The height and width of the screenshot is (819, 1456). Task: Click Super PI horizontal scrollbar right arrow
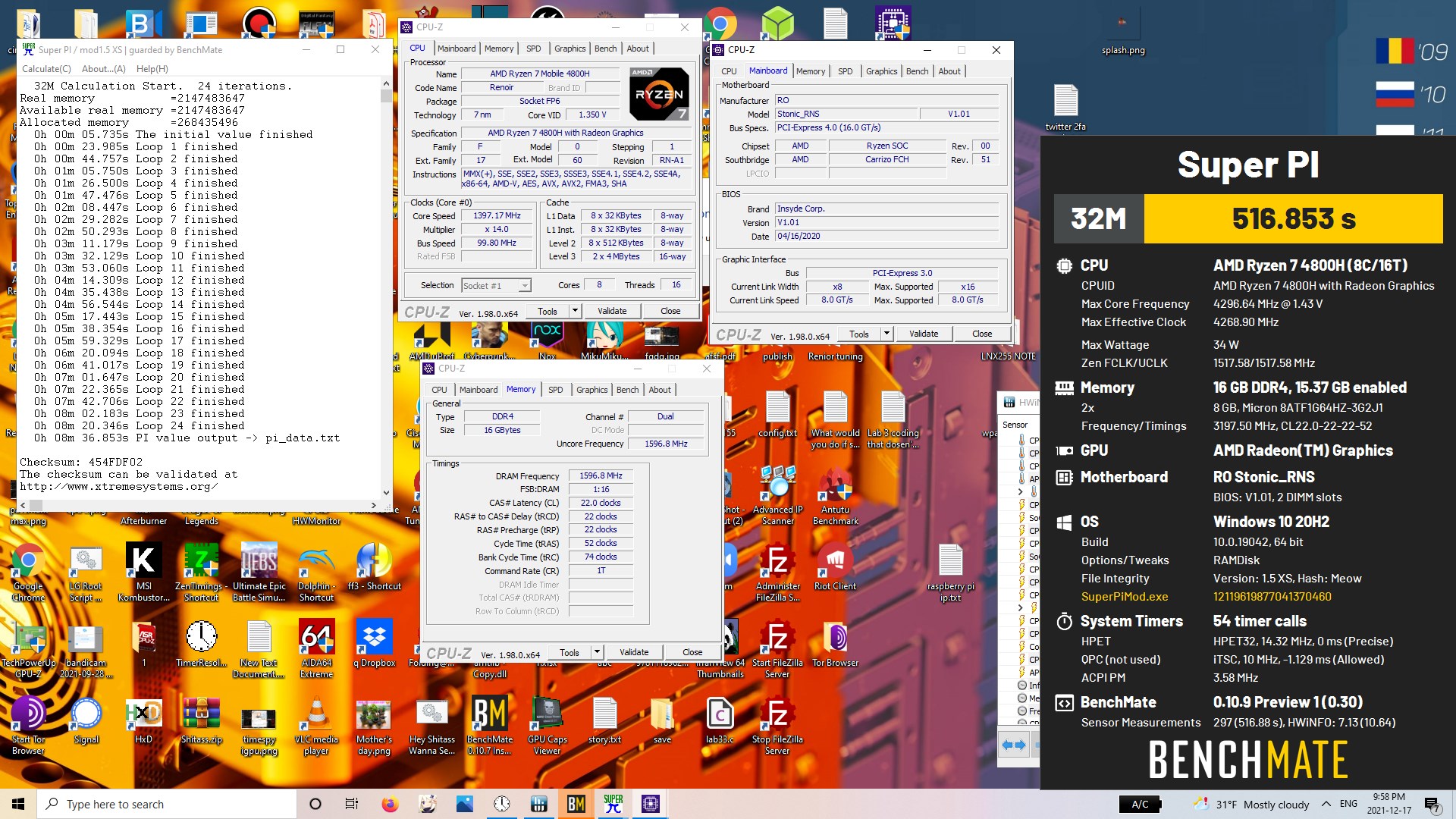coord(373,505)
